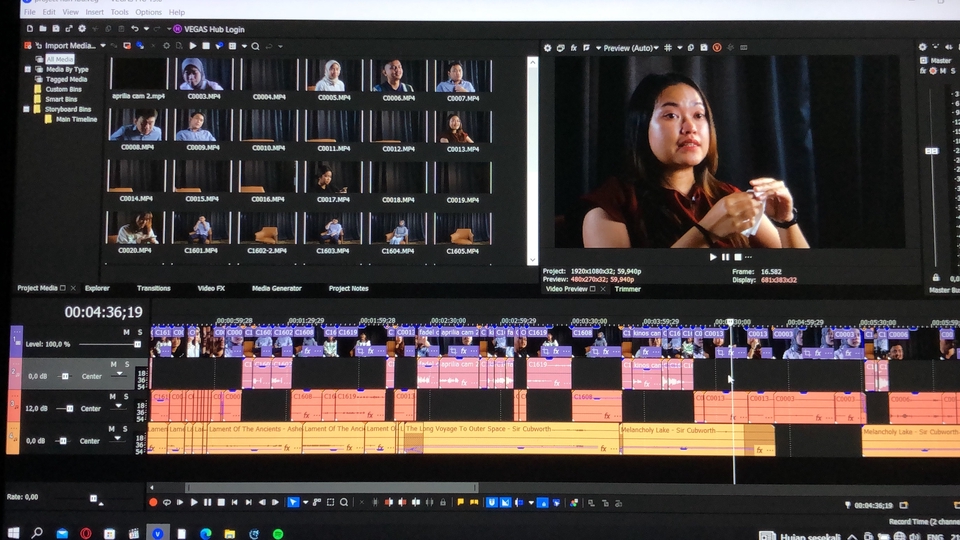Viewport: 960px width, 540px height.
Task: Mute audio track 2 with its M button
Action: pyautogui.click(x=113, y=364)
